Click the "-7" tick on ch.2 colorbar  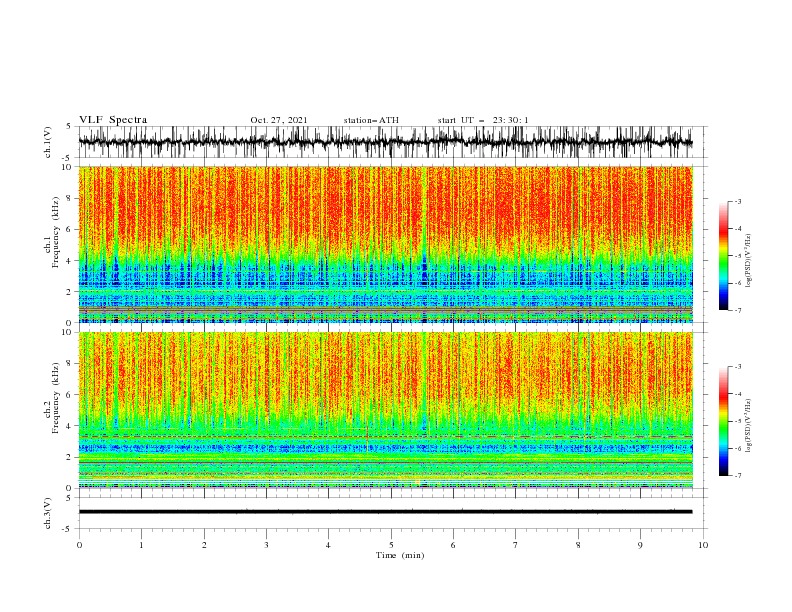tap(737, 476)
